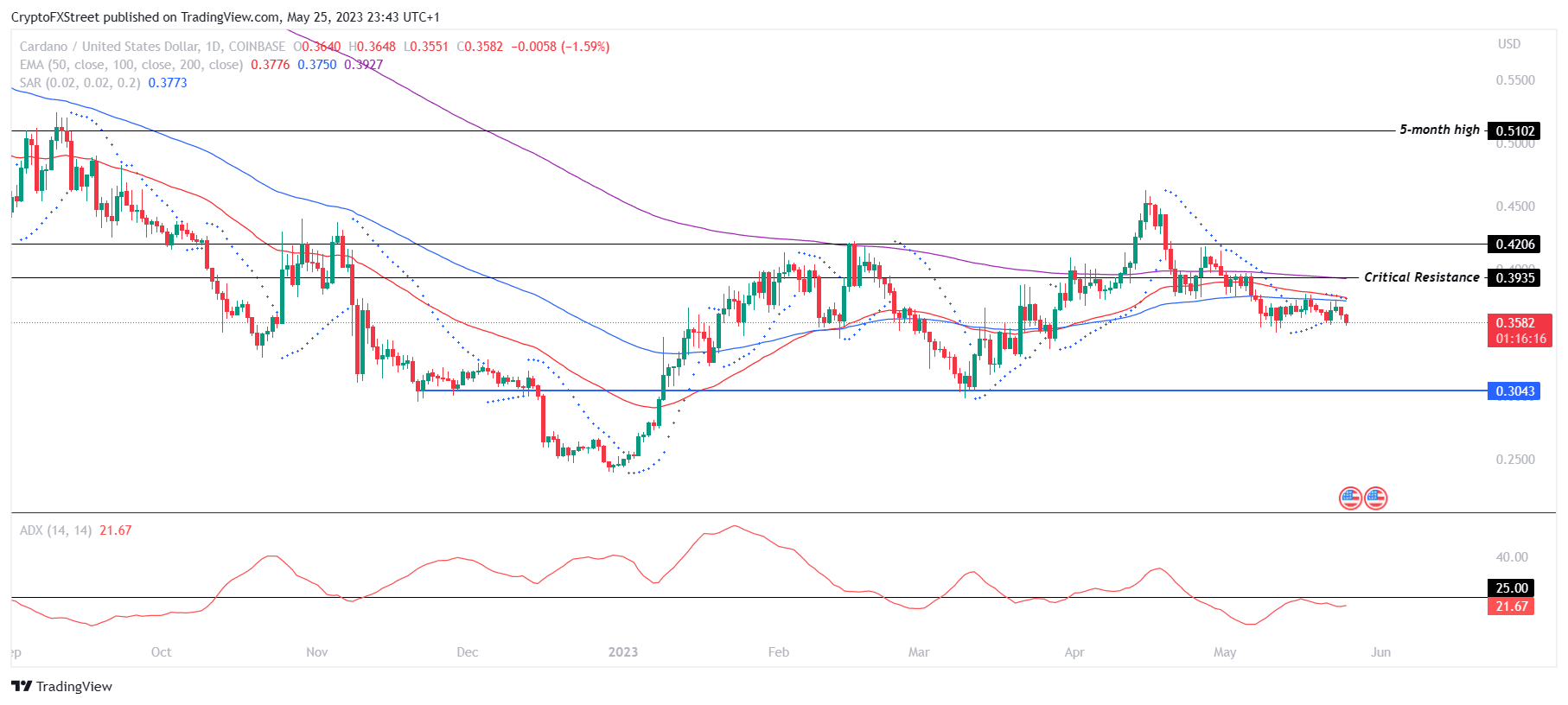Click the 0.4206 price level label
Screen dimensions: 1568x705
coord(1515,245)
